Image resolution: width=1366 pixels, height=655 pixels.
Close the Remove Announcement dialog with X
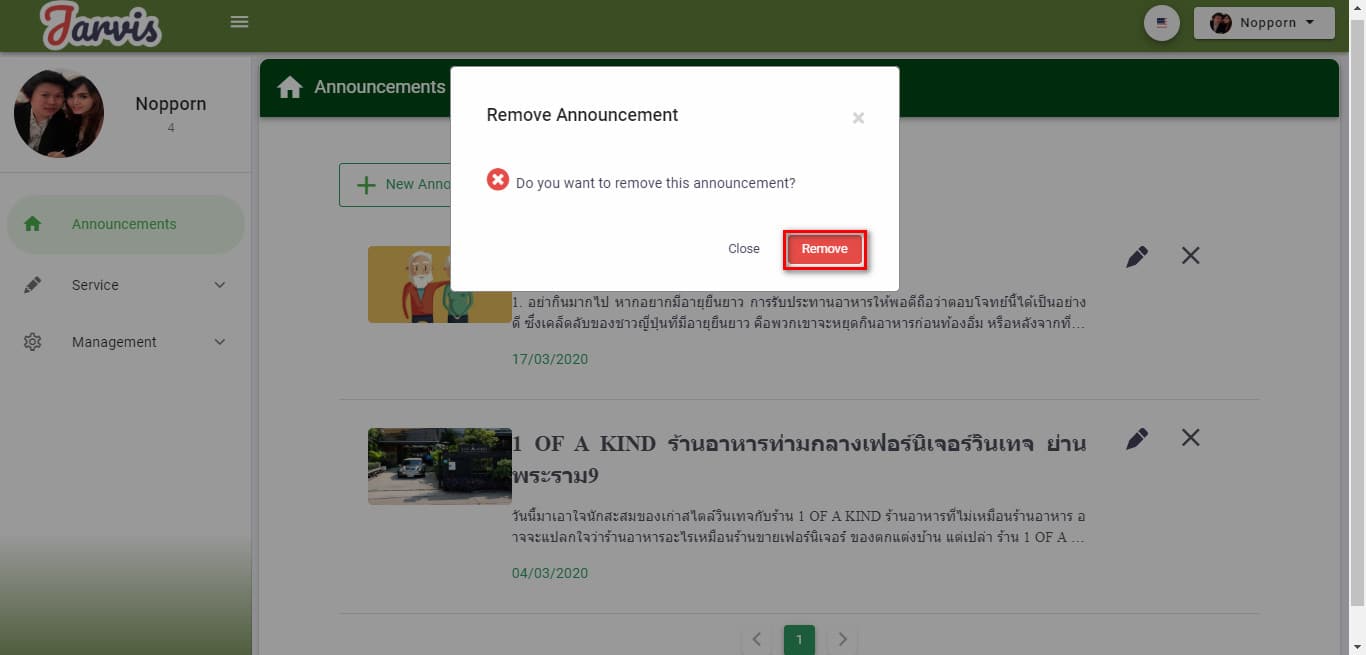pos(858,118)
